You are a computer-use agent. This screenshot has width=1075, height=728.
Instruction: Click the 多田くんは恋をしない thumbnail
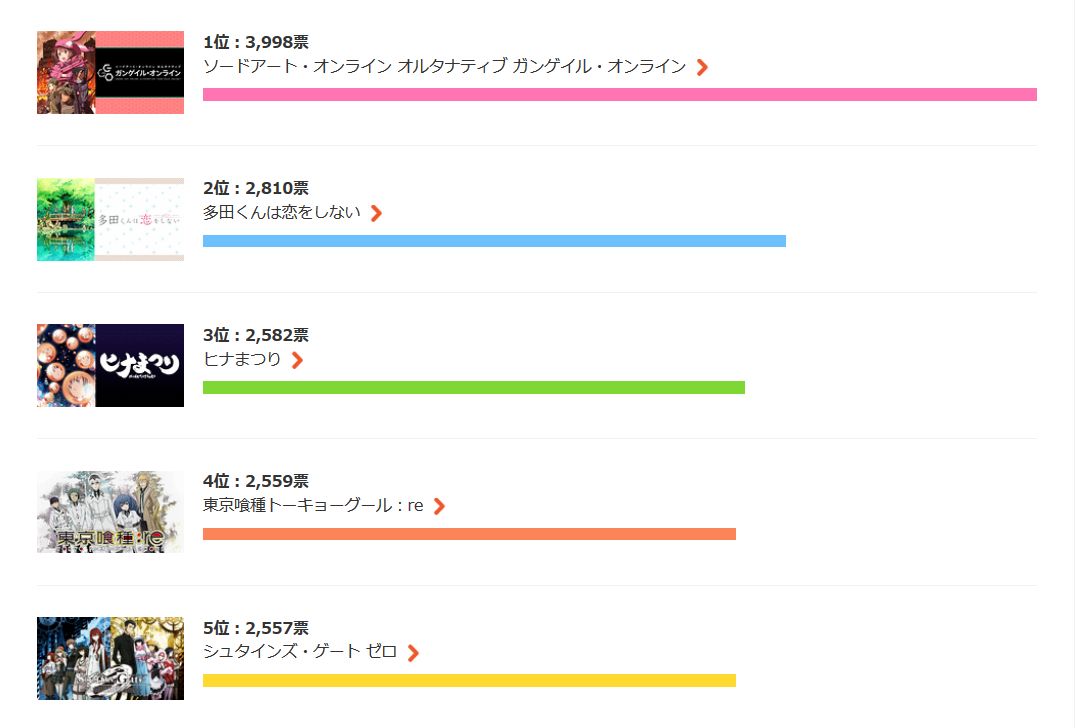pos(110,219)
